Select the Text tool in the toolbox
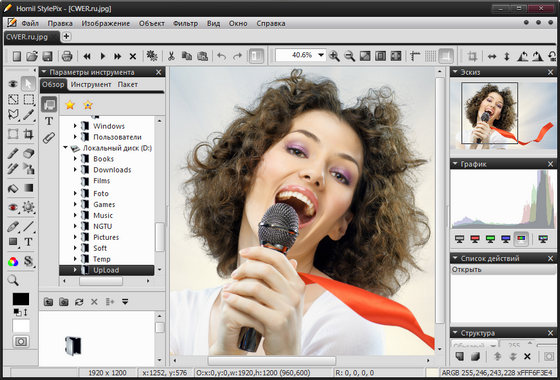This screenshot has height=380, width=560. tap(28, 242)
